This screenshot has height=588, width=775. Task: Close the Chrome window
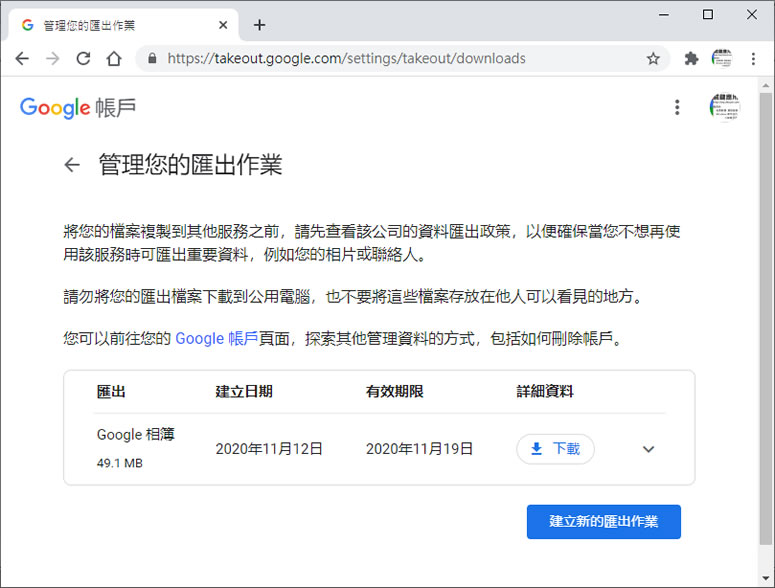pos(752,15)
